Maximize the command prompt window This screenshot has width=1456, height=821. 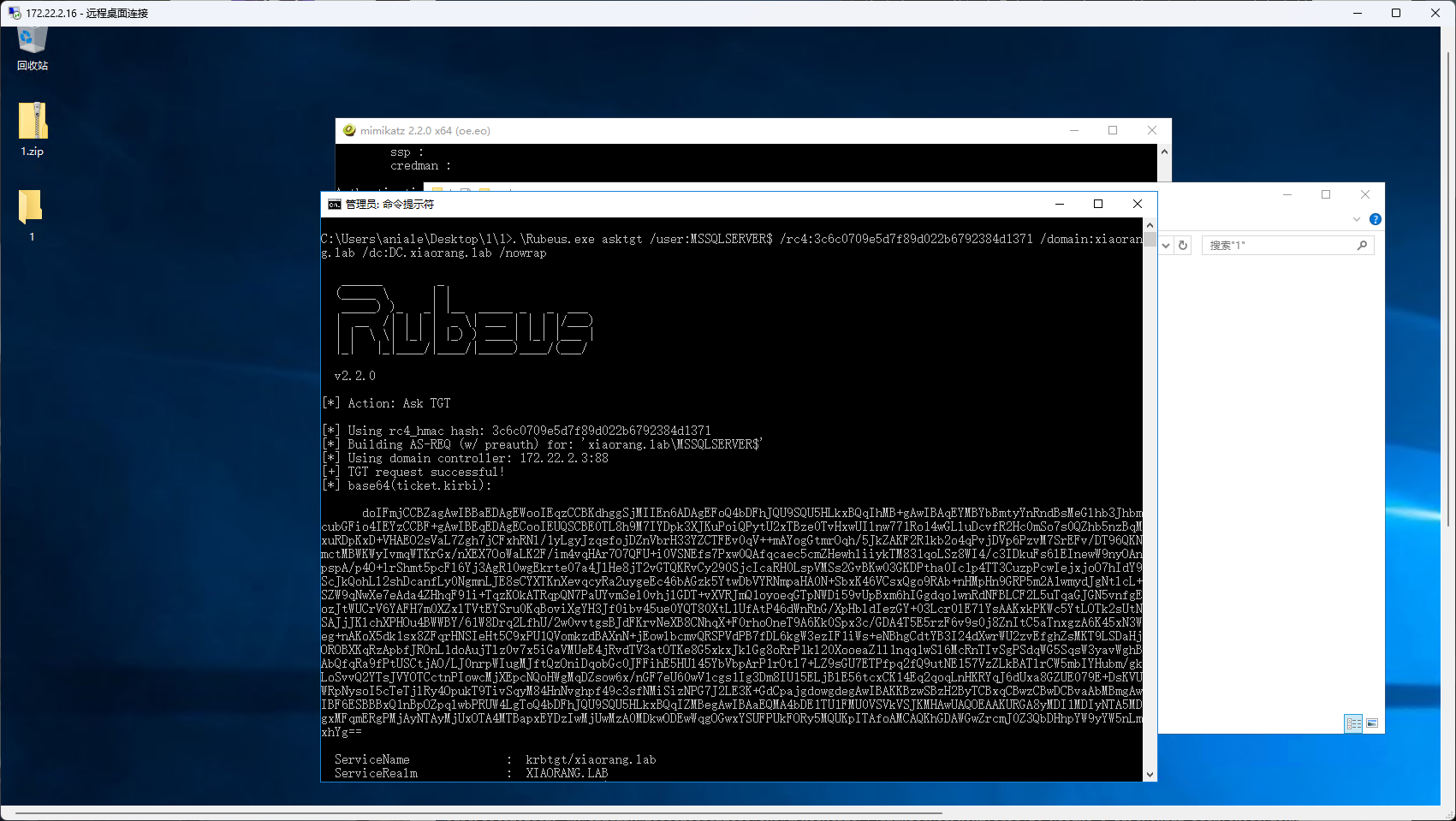point(1098,205)
